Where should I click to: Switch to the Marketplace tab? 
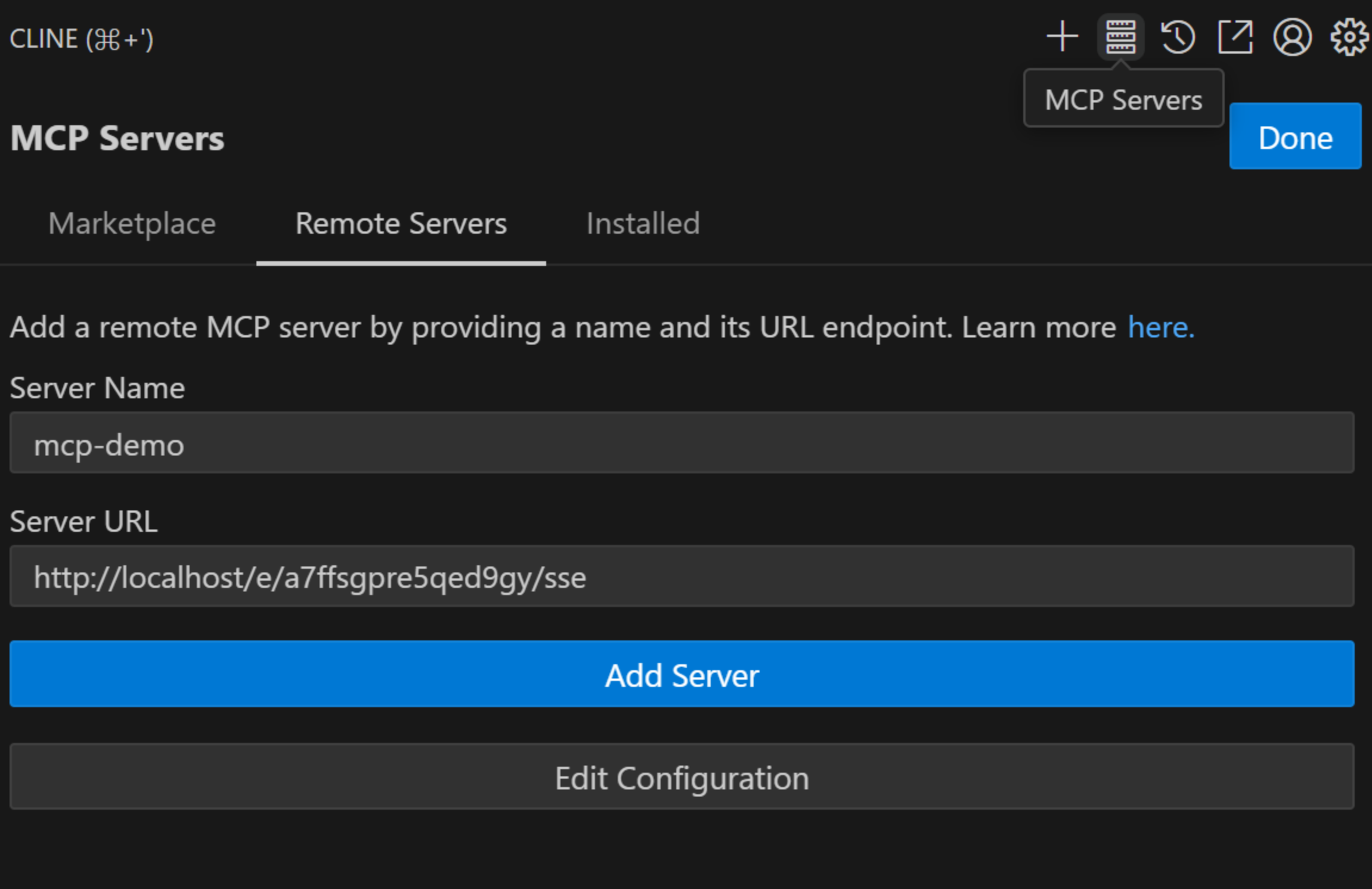point(132,224)
